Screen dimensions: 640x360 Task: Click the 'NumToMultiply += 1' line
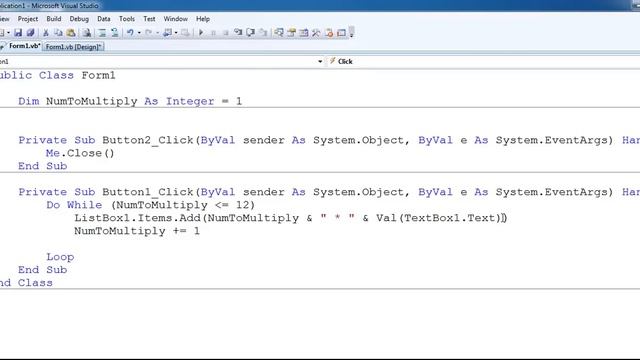click(137, 231)
